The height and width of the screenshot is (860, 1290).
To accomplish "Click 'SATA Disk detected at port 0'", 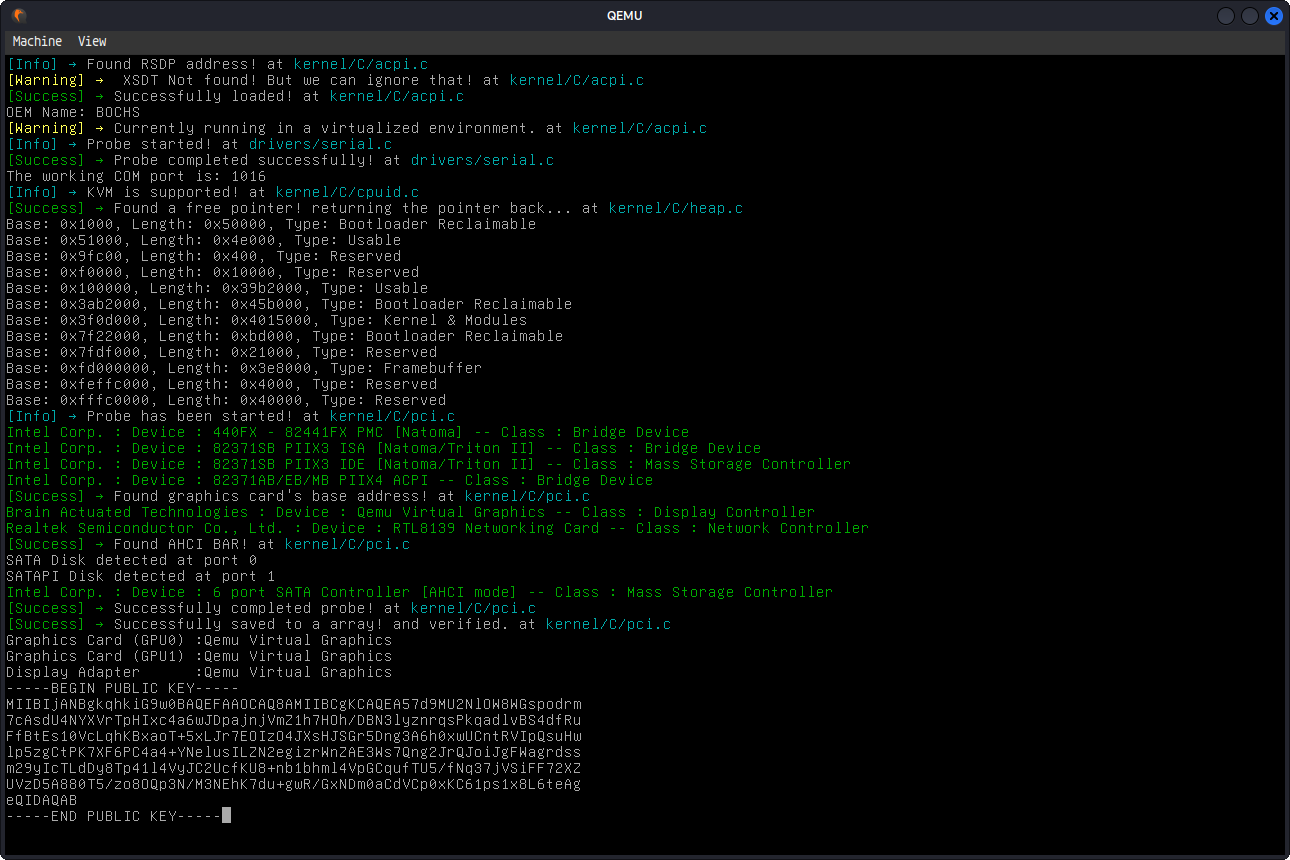I will 132,560.
